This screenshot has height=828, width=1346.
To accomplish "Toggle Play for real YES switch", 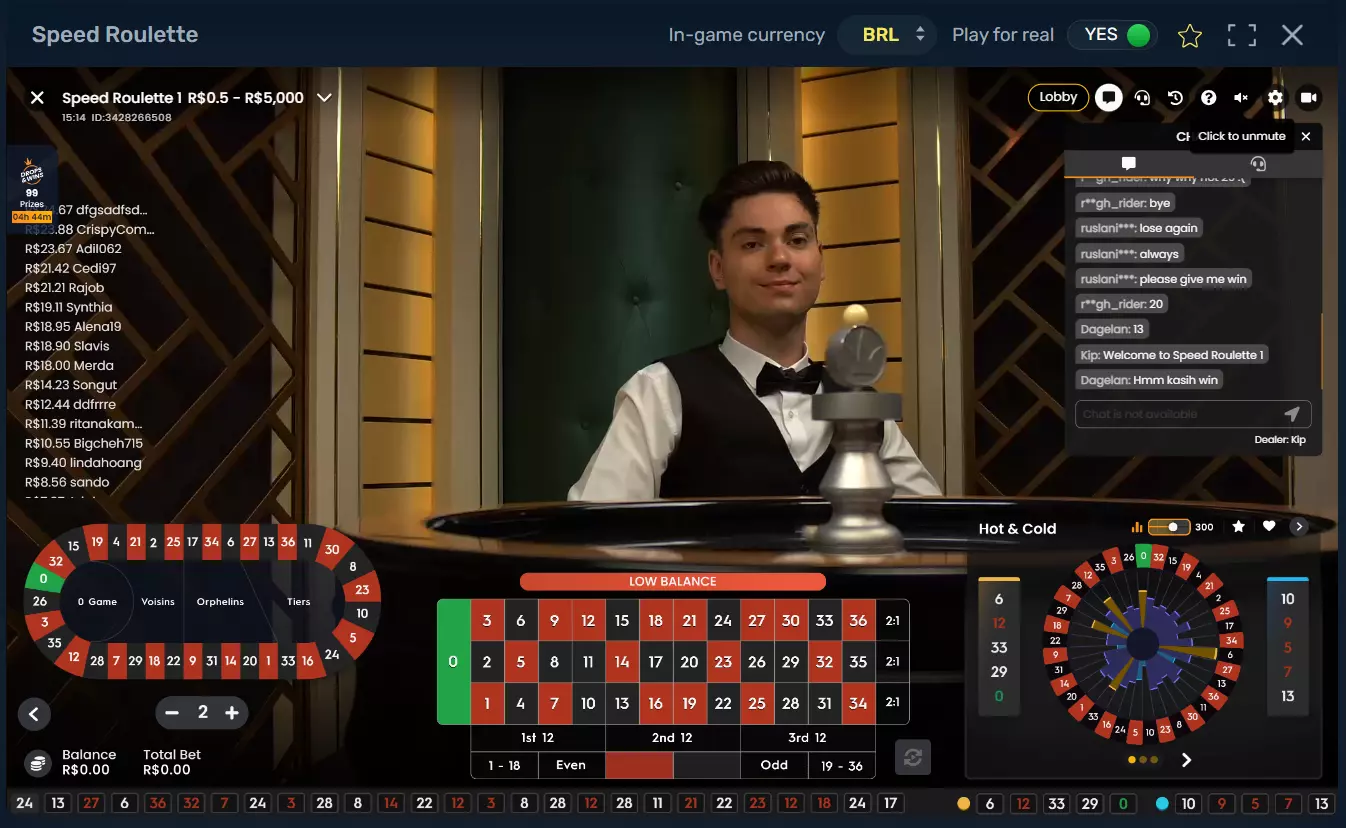I will [x=1112, y=35].
